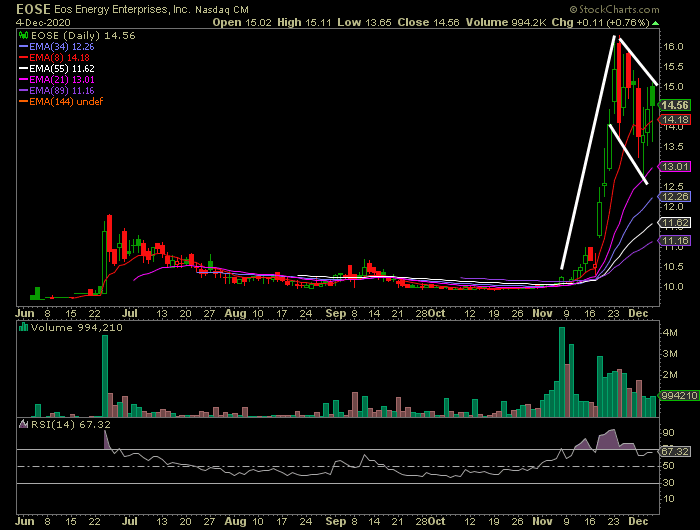Click the magenta 13.01 price tag on right axis
Image resolution: width=700 pixels, height=530 pixels.
[675, 167]
